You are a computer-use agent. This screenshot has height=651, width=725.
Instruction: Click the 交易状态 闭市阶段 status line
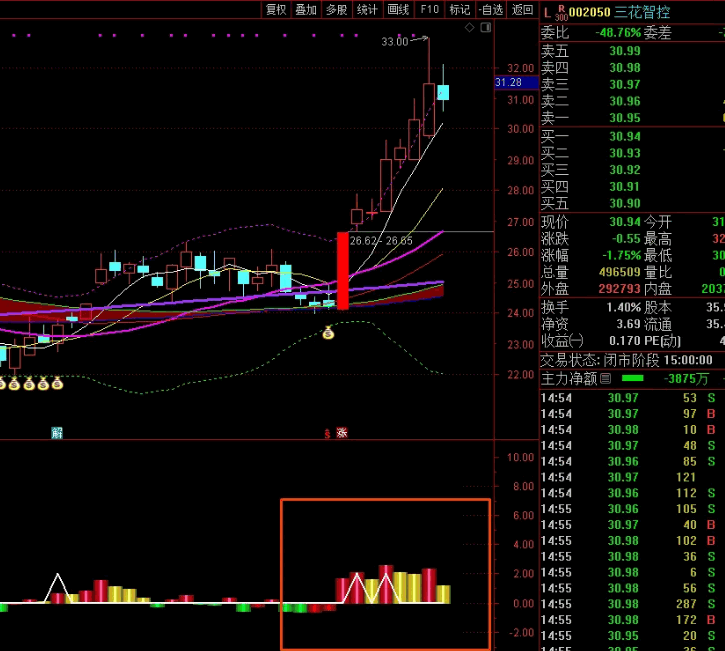pyautogui.click(x=627, y=360)
